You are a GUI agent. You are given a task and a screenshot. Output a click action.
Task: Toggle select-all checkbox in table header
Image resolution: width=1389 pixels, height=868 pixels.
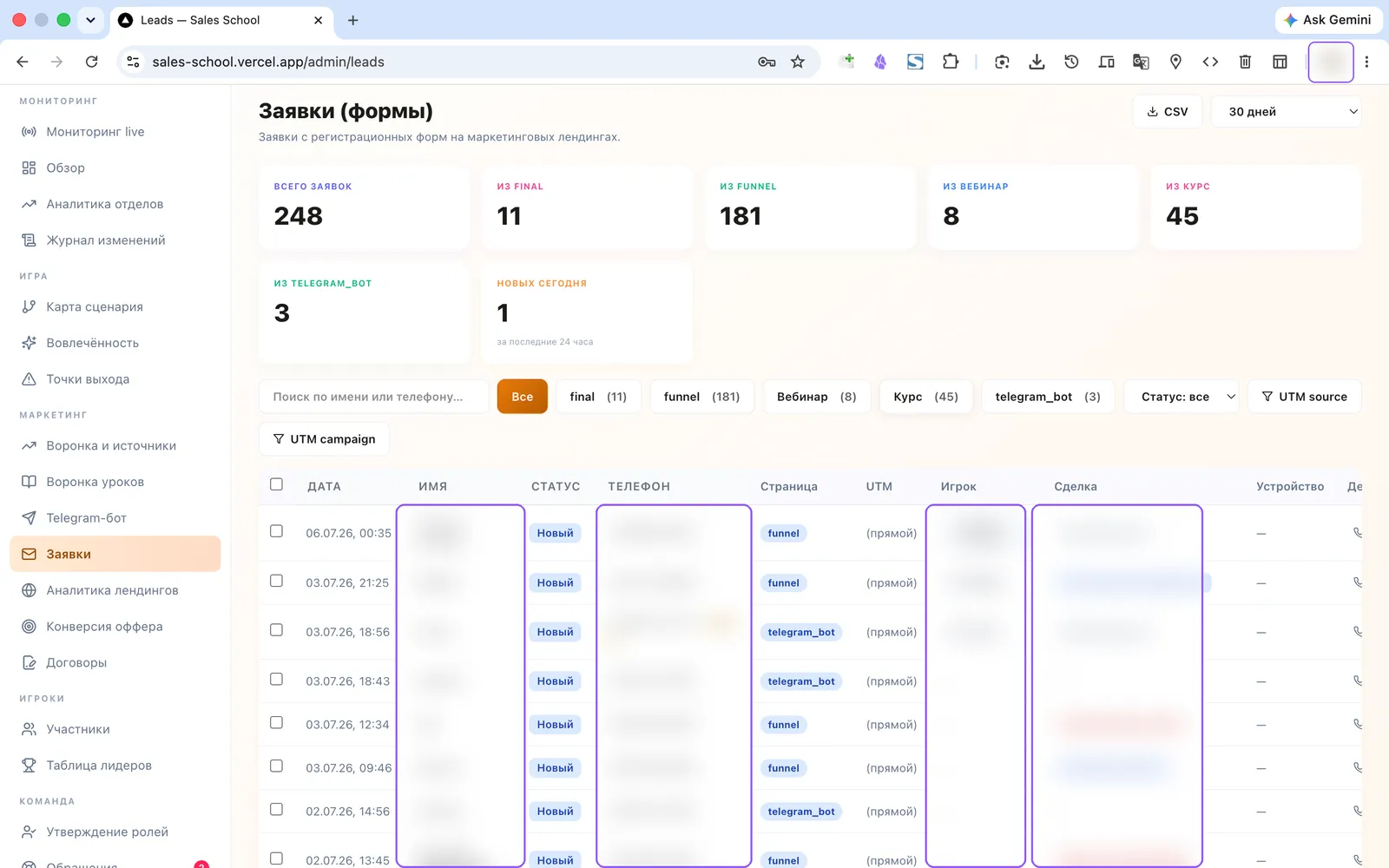coord(276,484)
